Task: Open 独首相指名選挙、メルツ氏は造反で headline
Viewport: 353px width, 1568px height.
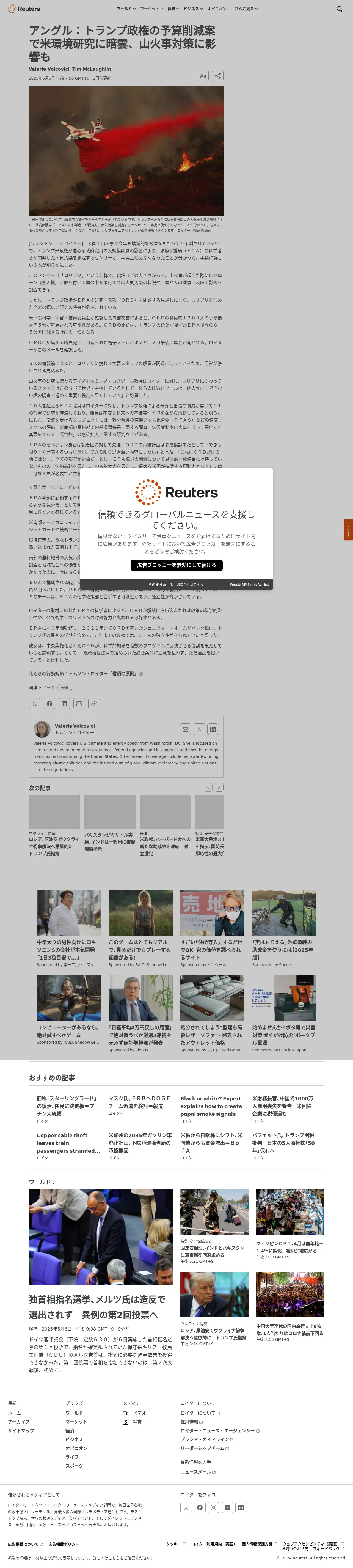Action: [x=97, y=1307]
